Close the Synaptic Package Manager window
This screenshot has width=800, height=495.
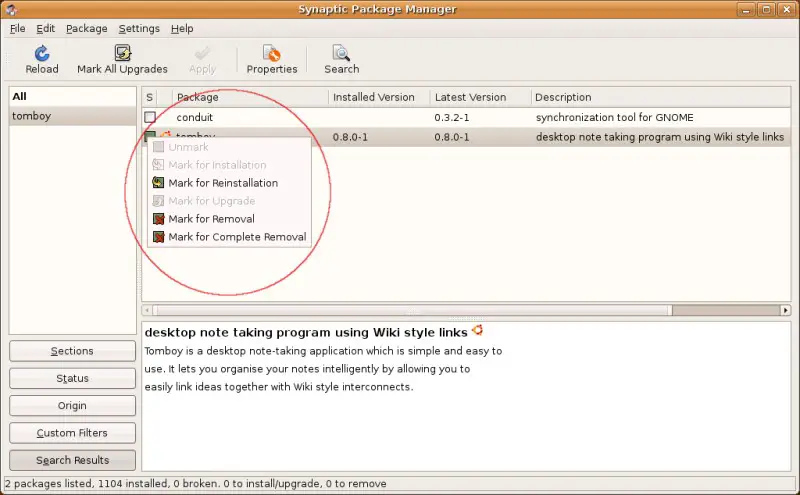coord(787,9)
